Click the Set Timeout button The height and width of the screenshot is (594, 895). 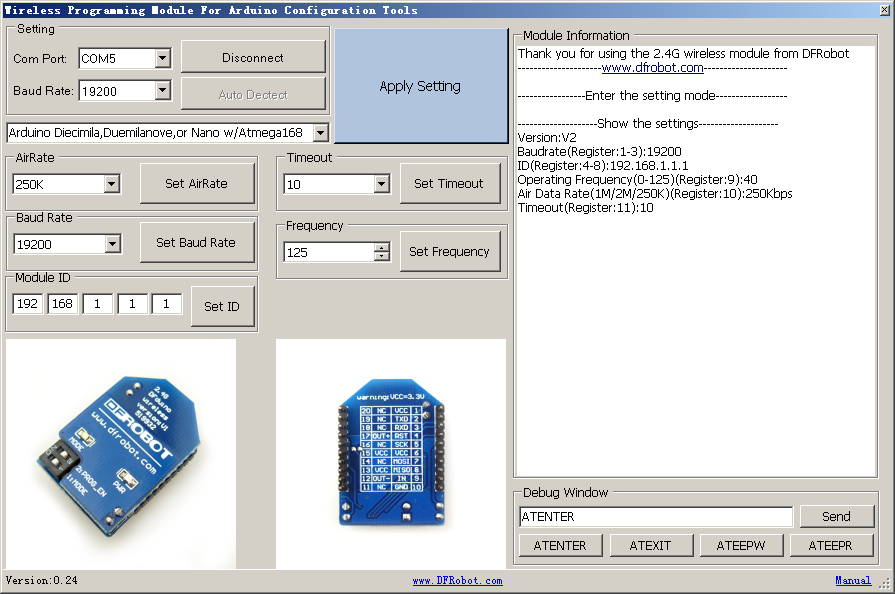[450, 183]
